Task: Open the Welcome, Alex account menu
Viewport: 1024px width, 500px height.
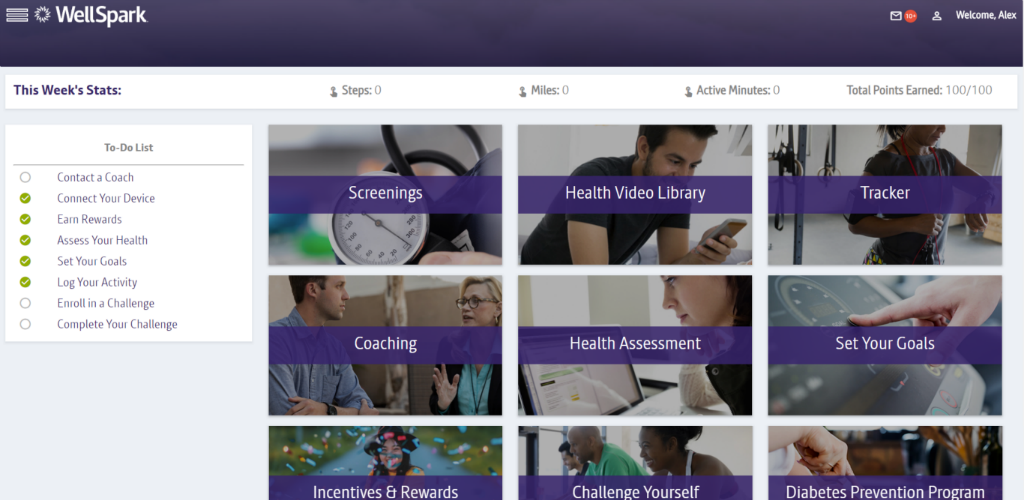Action: [x=985, y=15]
